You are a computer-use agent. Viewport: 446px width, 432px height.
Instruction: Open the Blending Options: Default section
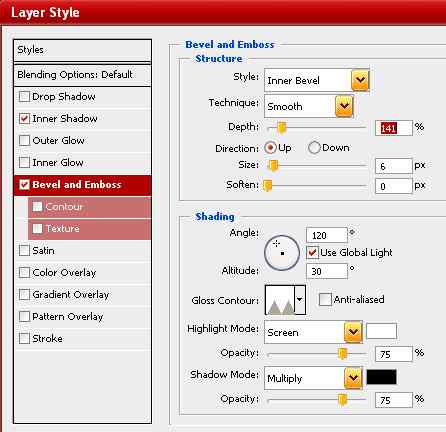coord(82,74)
